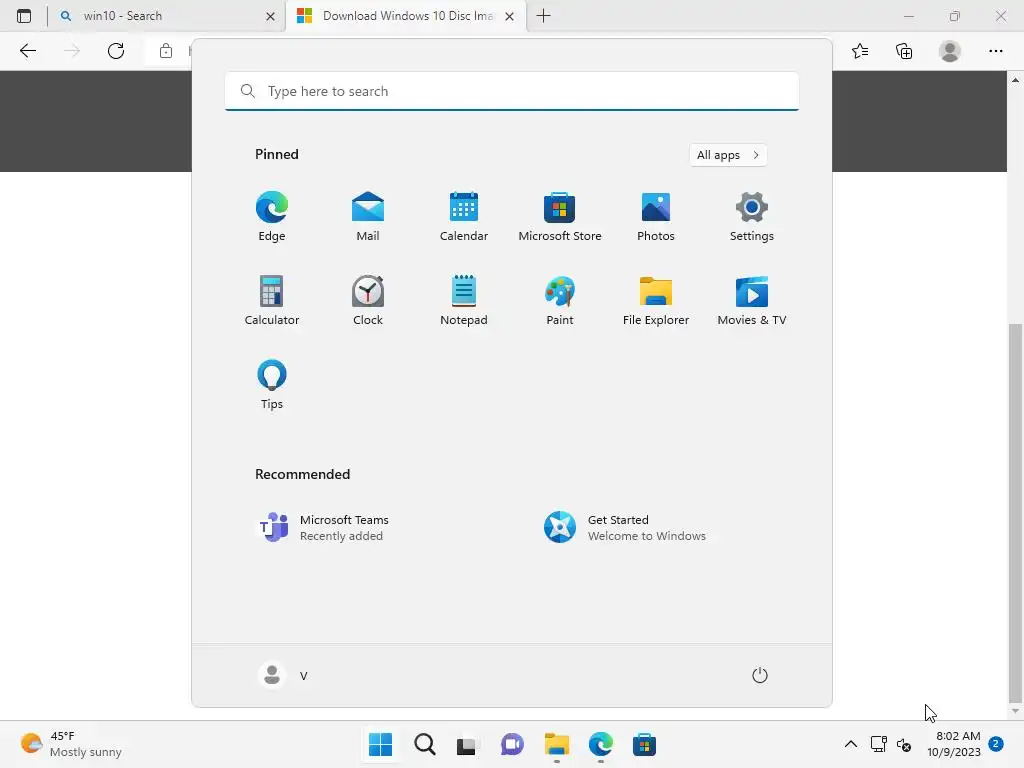Open Task View on the taskbar
This screenshot has height=768, width=1024.
tap(466, 744)
